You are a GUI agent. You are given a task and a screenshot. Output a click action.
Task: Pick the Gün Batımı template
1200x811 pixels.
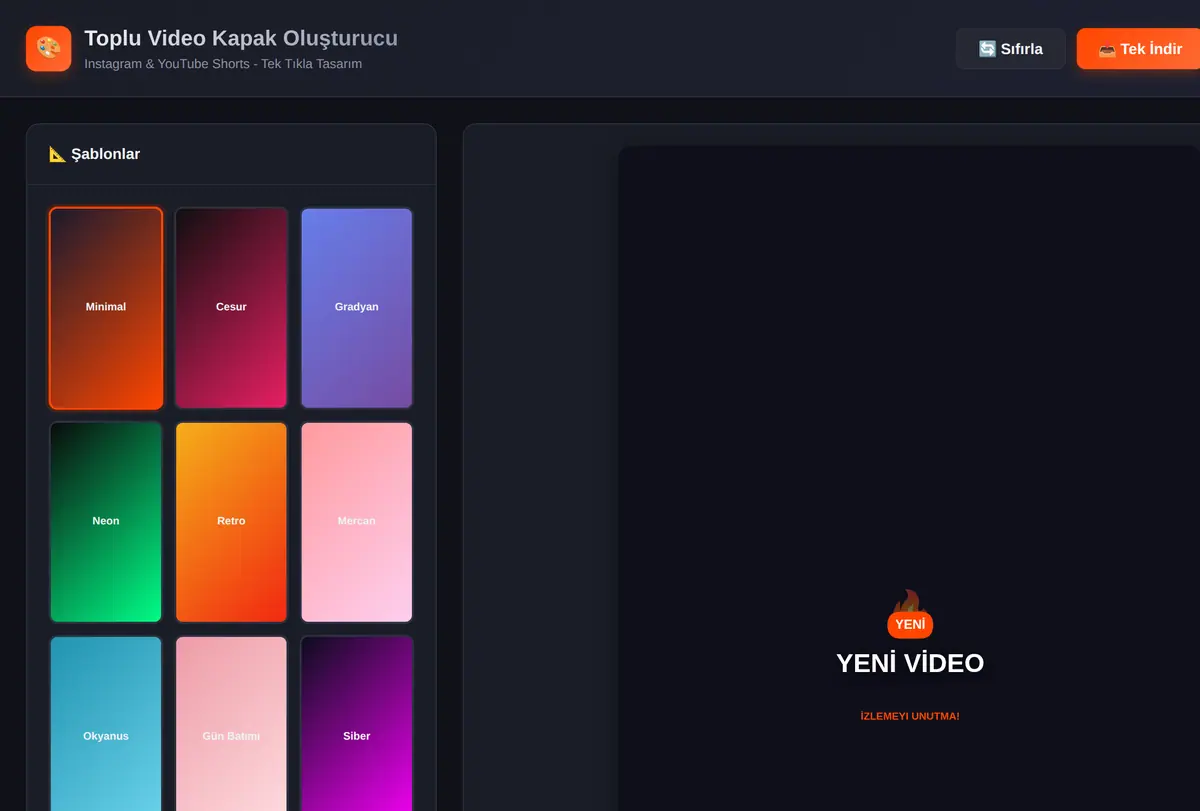tap(231, 724)
